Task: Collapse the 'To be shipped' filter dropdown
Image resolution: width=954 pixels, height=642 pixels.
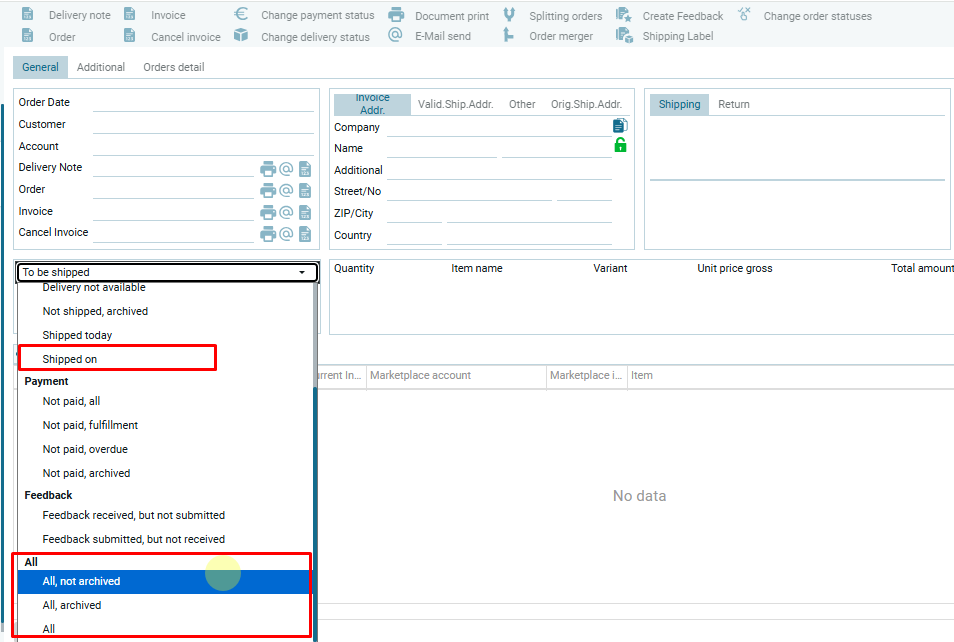Action: tap(301, 272)
